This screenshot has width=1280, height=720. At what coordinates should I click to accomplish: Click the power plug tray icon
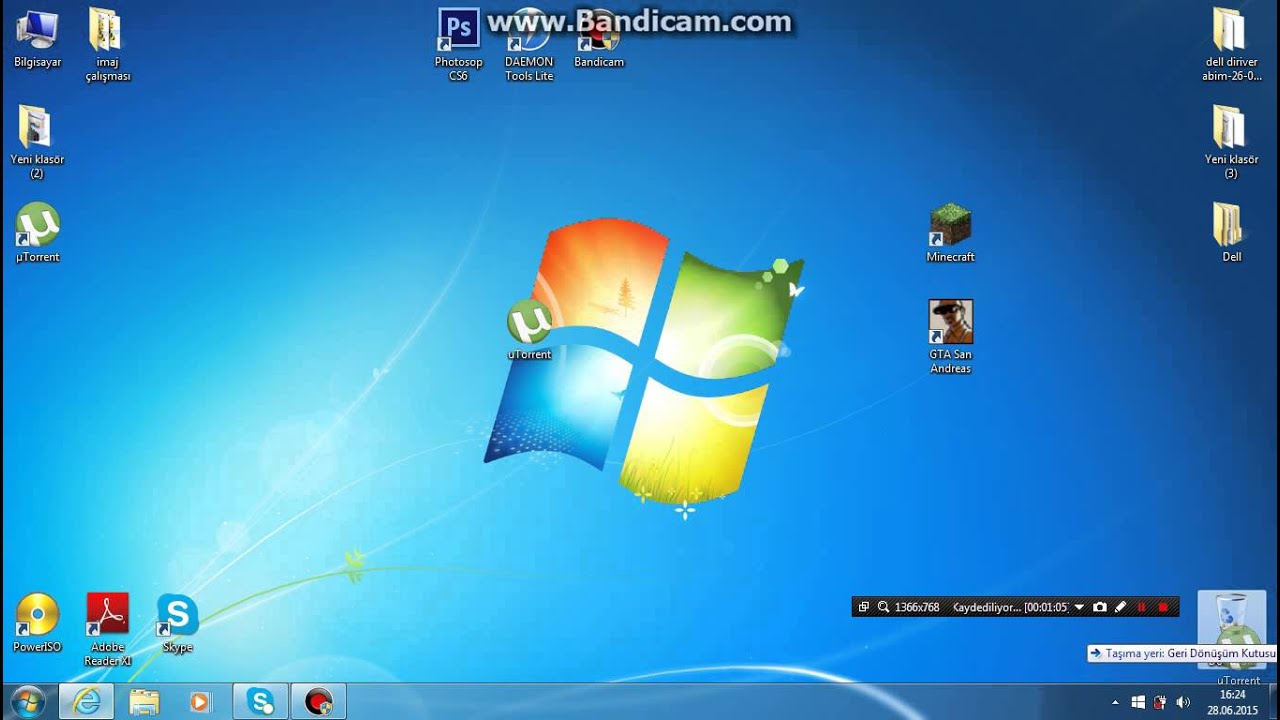coord(1160,702)
